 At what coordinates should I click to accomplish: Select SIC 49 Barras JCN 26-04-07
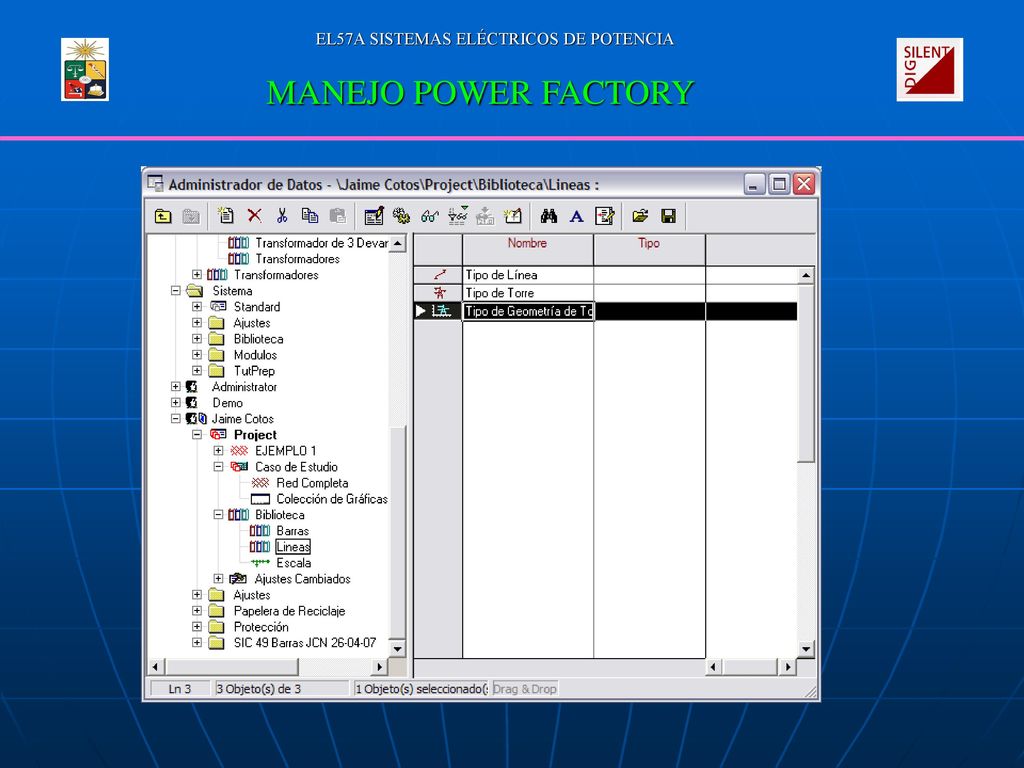coord(305,643)
